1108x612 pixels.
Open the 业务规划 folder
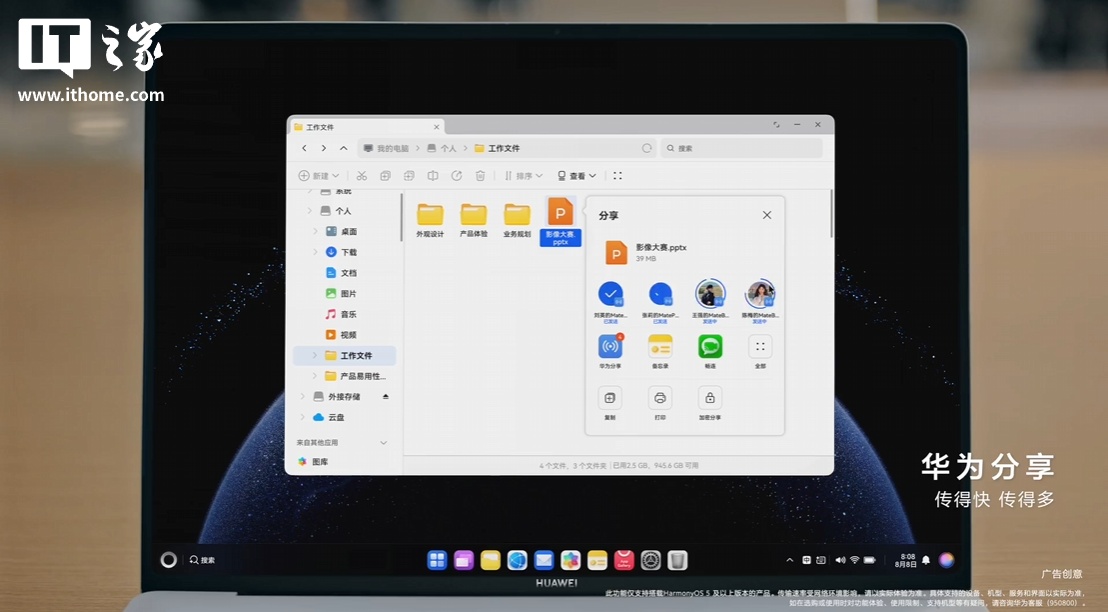pyautogui.click(x=517, y=220)
